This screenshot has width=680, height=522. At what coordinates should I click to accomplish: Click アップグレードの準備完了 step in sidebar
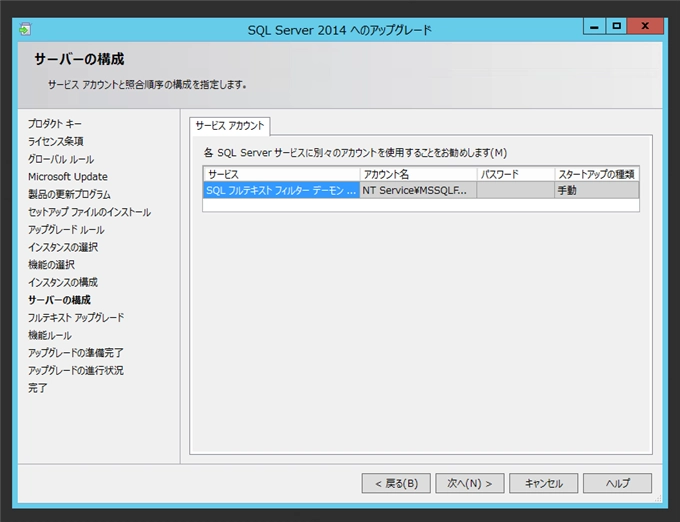pos(75,352)
